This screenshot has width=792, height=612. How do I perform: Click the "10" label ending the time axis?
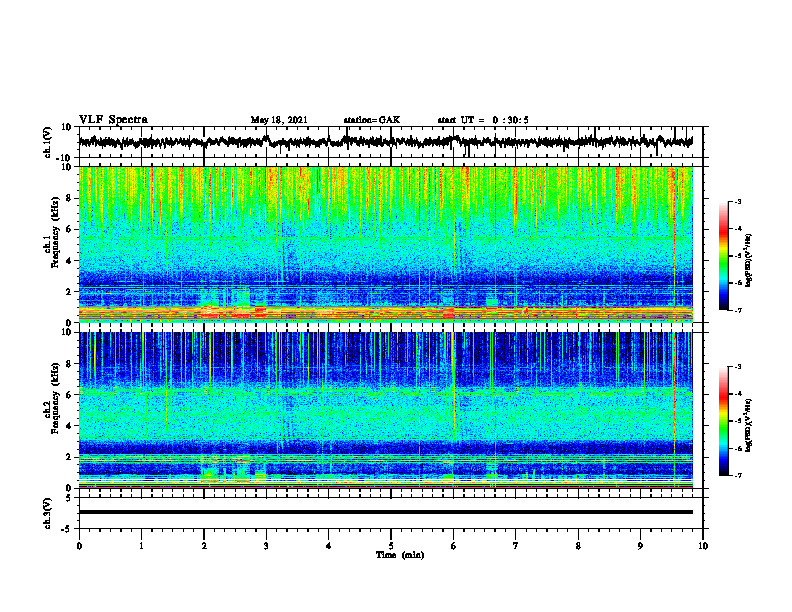tap(703, 546)
